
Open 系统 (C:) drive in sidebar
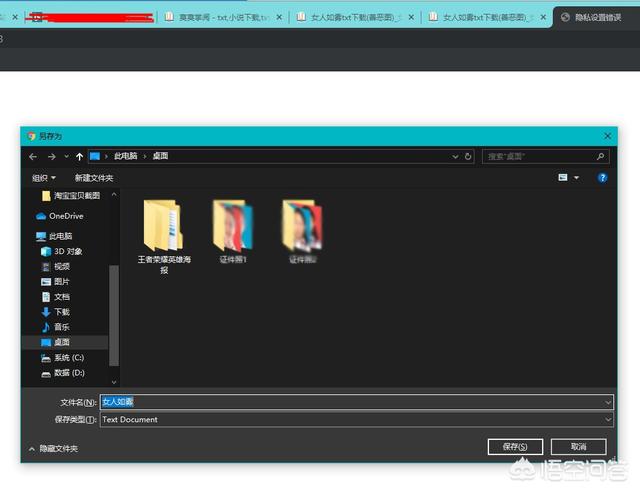(x=63, y=358)
